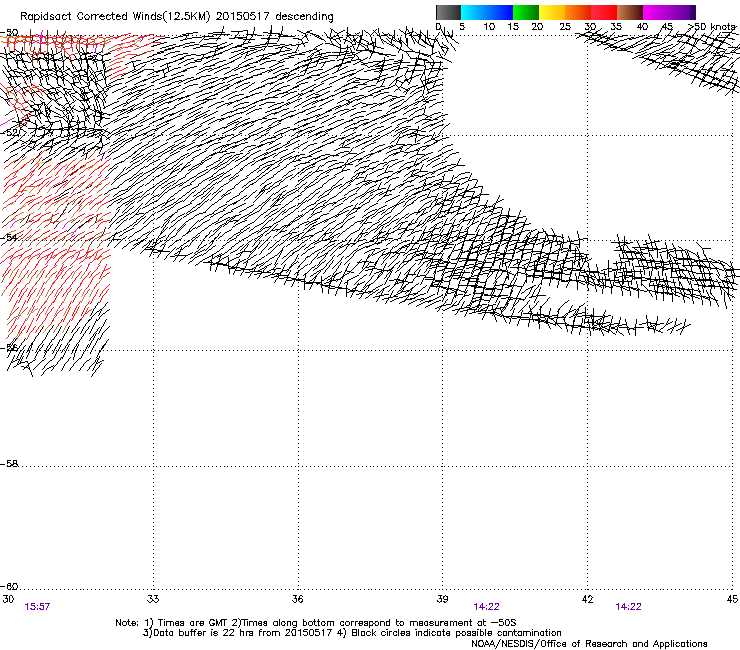Click the longitude label '42'
Viewport: 740px width, 650px height.
587,599
